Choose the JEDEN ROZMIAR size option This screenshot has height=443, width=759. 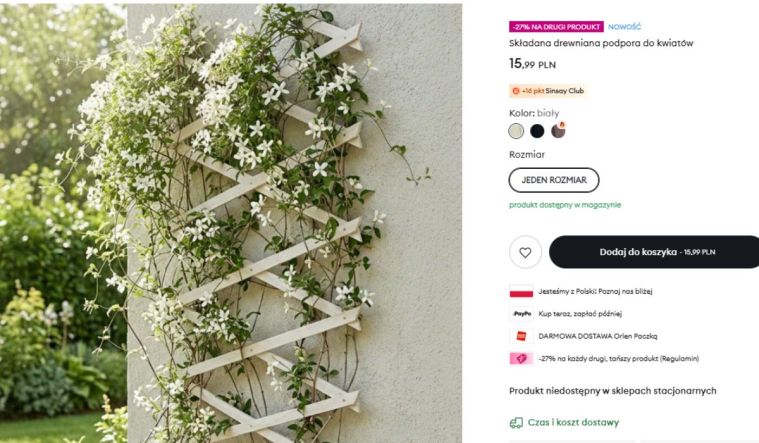(554, 180)
